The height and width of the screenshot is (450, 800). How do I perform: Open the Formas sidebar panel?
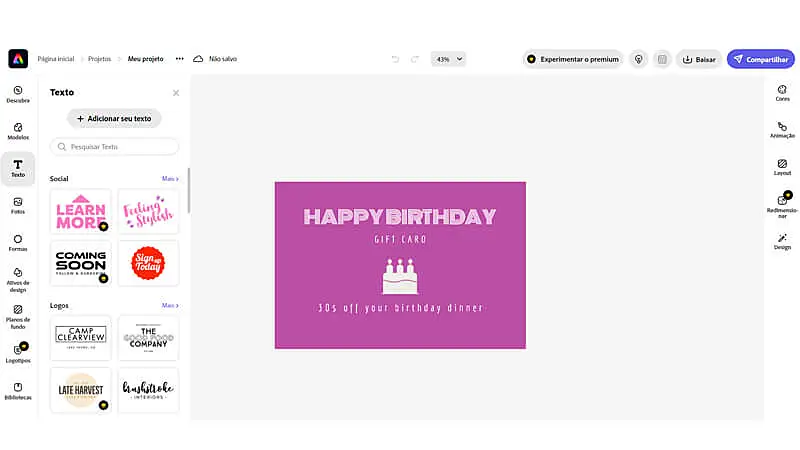(18, 243)
